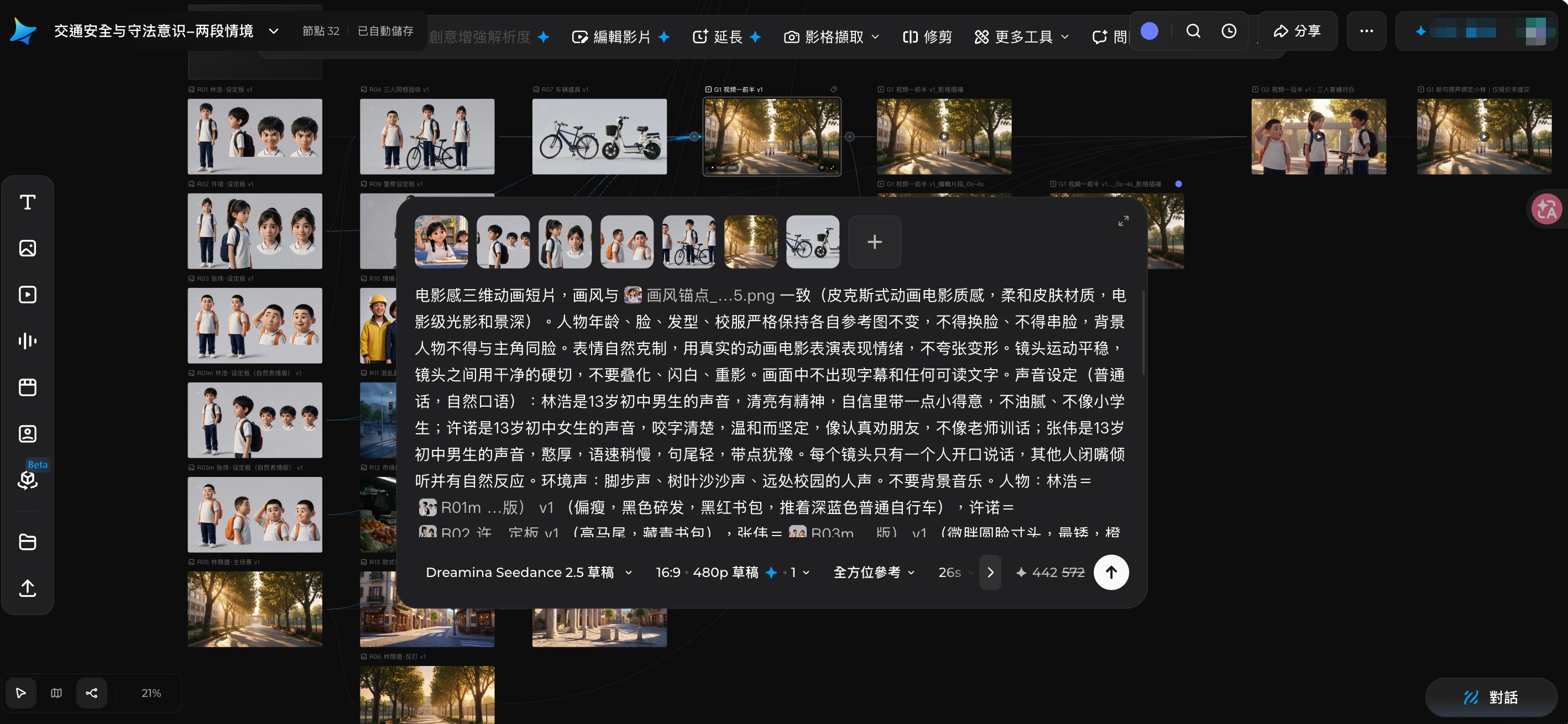Select the Image tool in left sidebar
Screen dimensions: 1568x724
[28, 248]
